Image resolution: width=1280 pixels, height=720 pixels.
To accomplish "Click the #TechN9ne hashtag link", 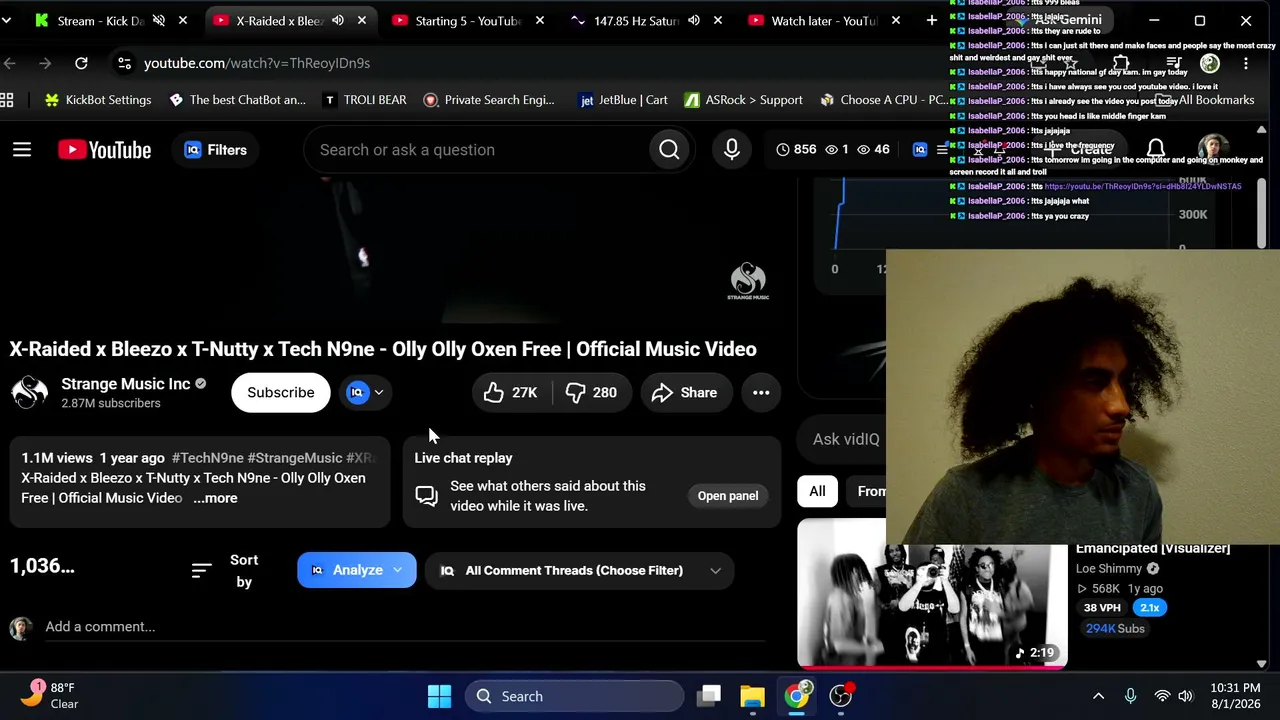I will pos(207,458).
